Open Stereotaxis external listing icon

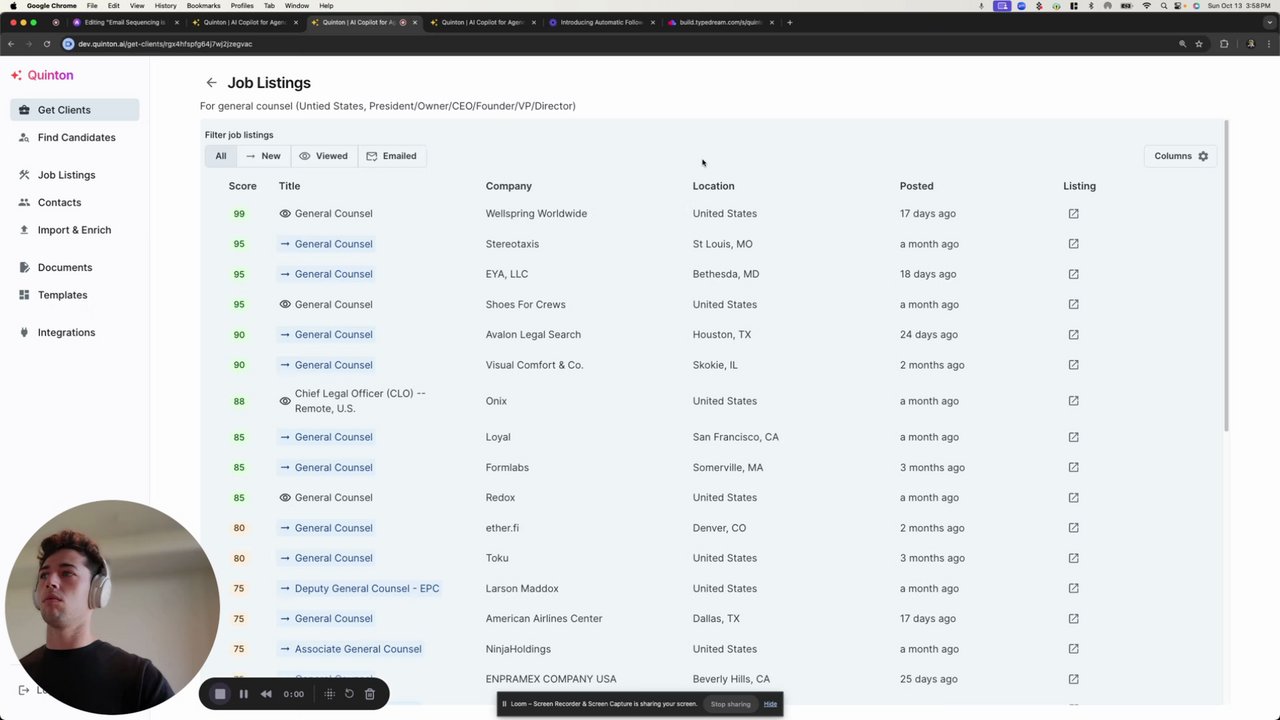click(x=1073, y=244)
